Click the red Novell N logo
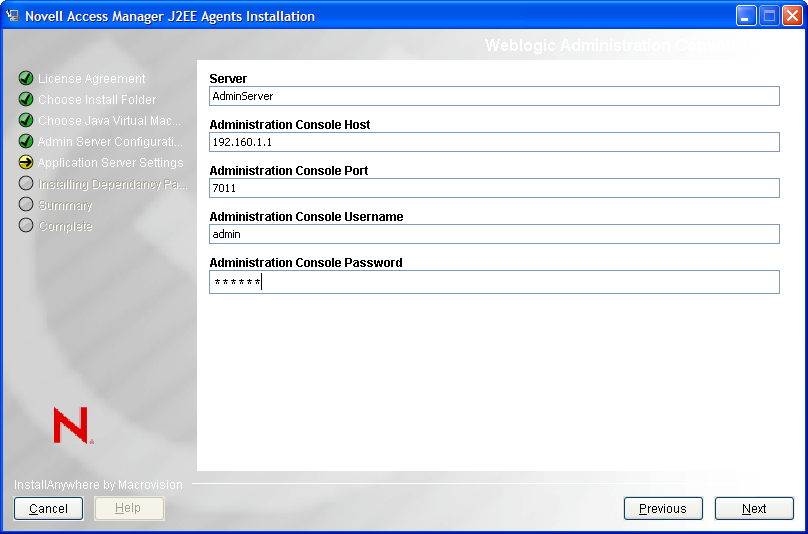The width and height of the screenshot is (808, 534). 73,425
